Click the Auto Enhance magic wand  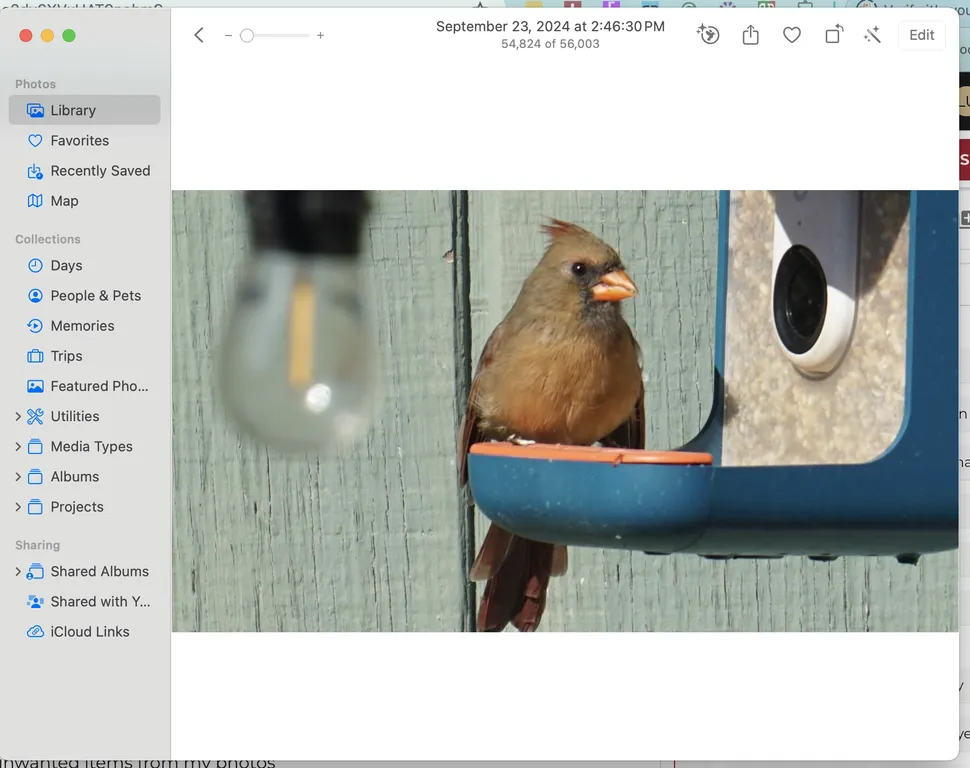pos(872,35)
